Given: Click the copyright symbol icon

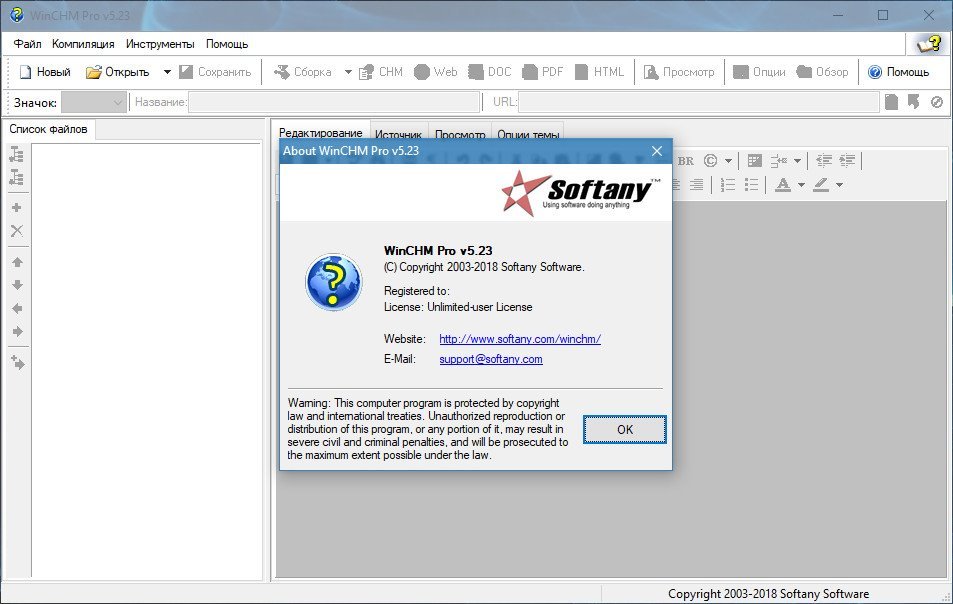Looking at the screenshot, I should tap(710, 161).
